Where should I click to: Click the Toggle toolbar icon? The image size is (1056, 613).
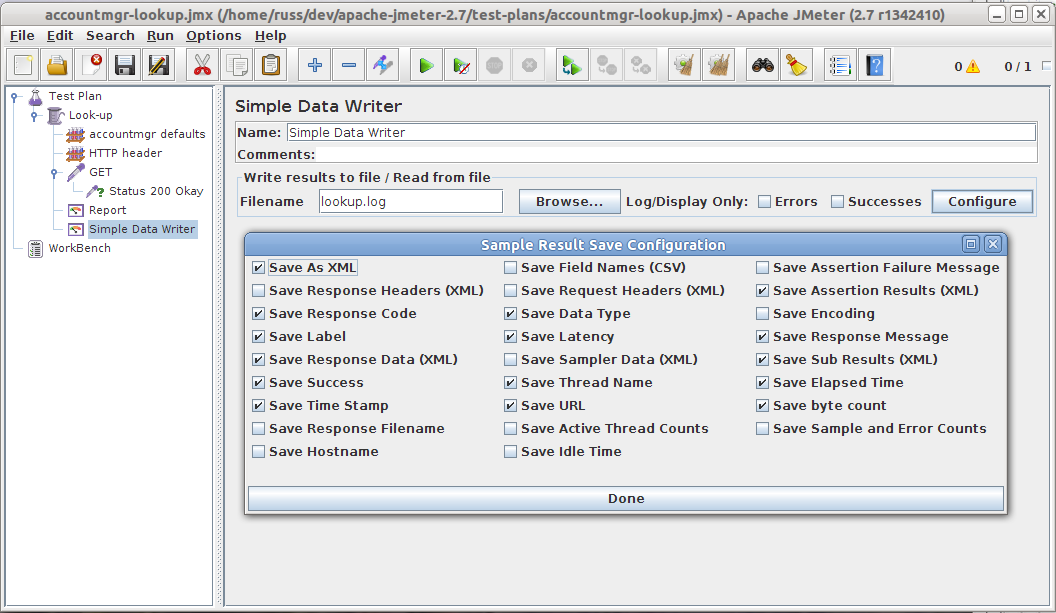[x=383, y=65]
